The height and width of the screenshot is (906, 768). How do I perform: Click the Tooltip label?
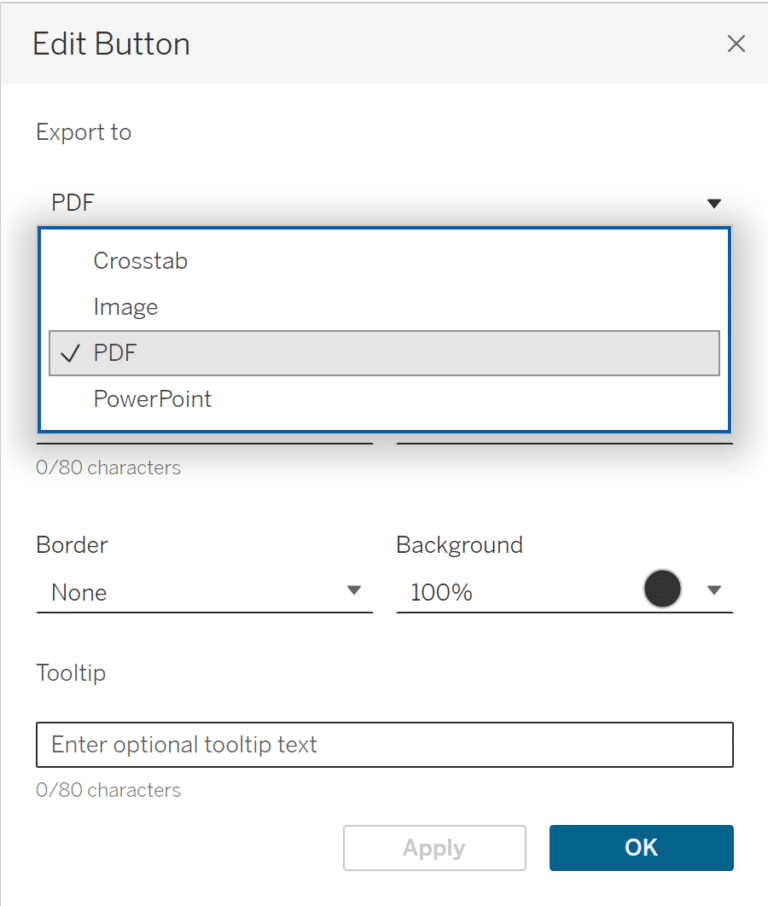click(x=71, y=673)
